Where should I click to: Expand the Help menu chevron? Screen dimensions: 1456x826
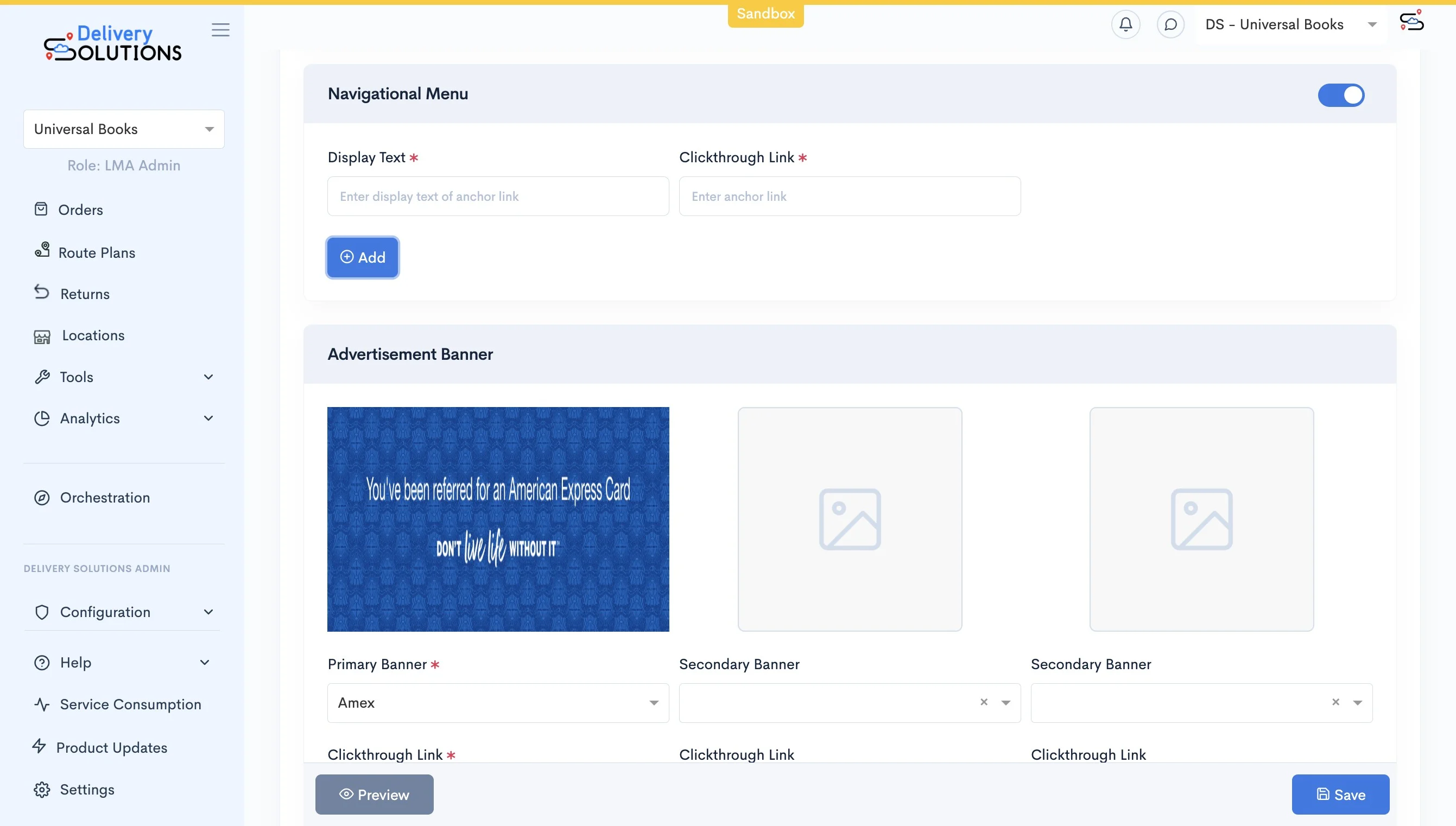click(x=205, y=662)
